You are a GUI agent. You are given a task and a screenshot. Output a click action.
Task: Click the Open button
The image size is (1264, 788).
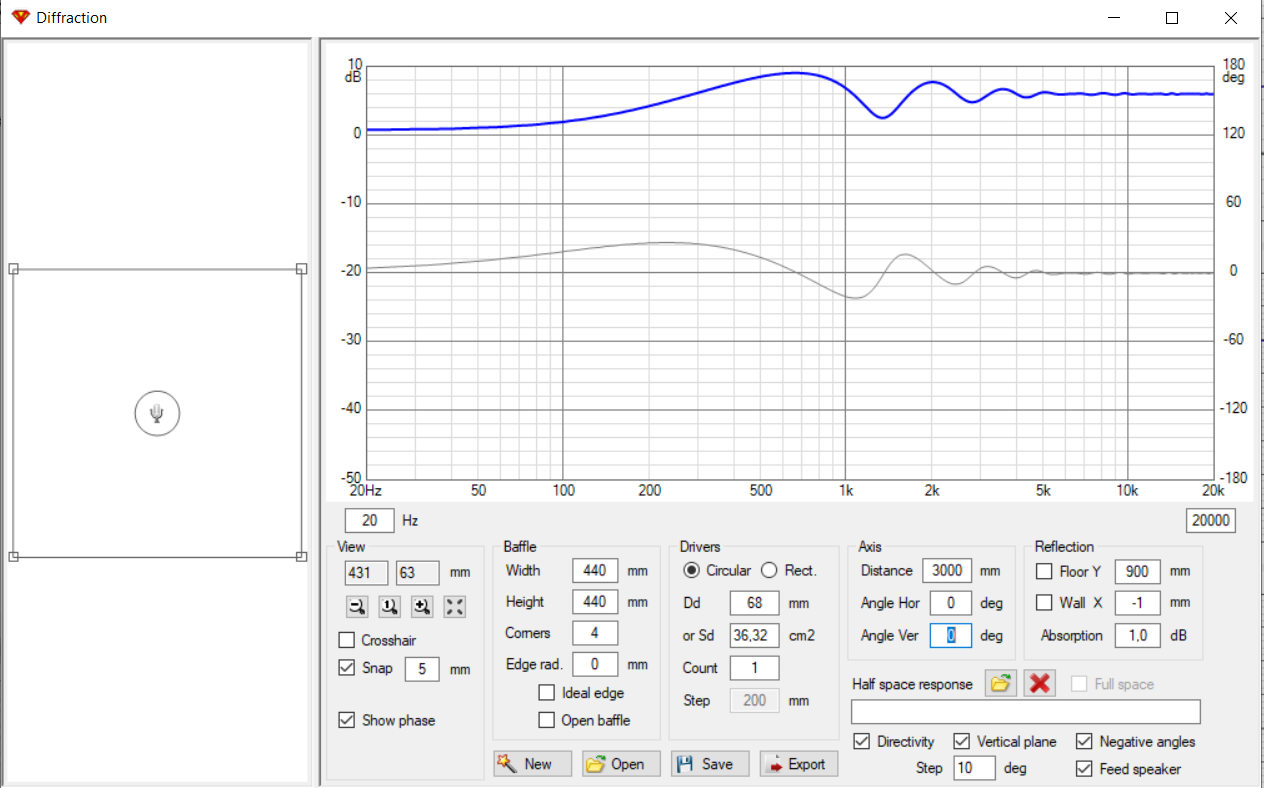click(621, 764)
